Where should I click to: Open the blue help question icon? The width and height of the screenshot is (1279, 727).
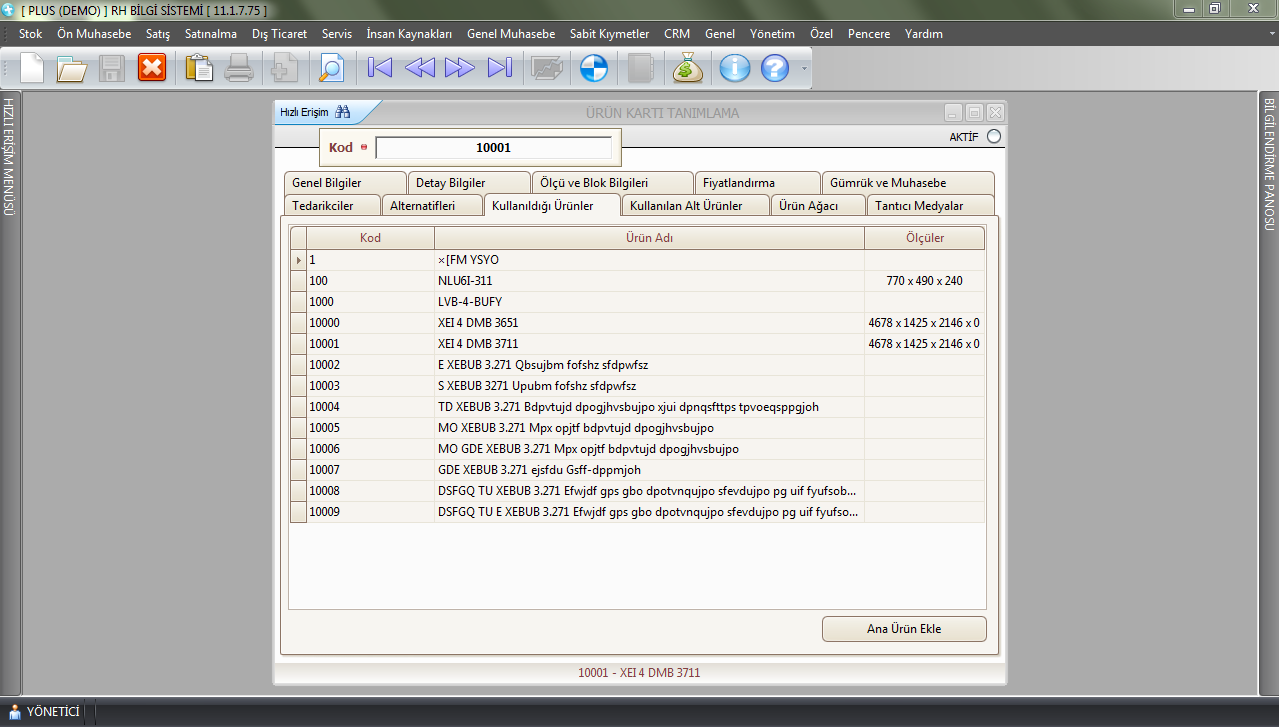tap(775, 68)
